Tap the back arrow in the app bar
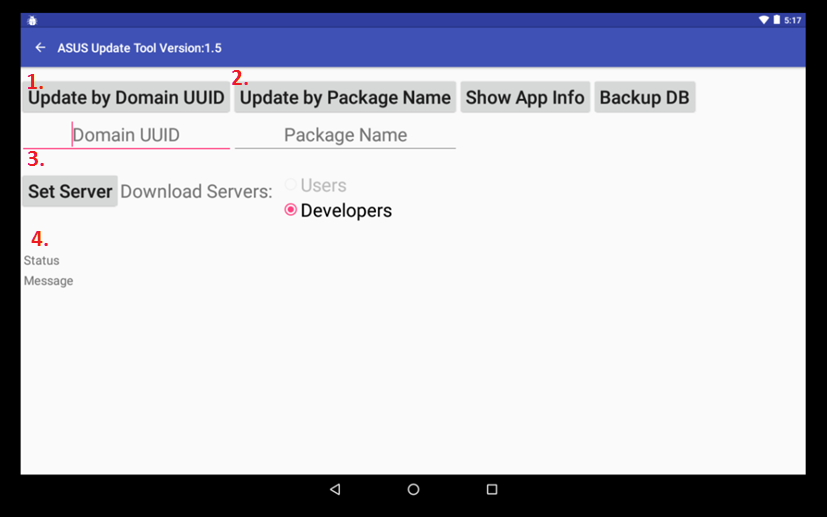 (x=40, y=47)
